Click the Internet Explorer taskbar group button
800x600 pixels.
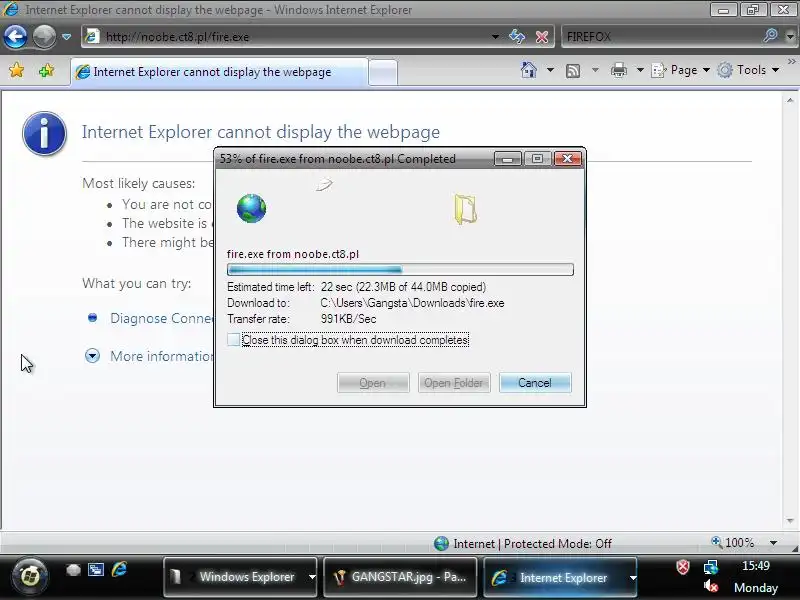[560, 577]
